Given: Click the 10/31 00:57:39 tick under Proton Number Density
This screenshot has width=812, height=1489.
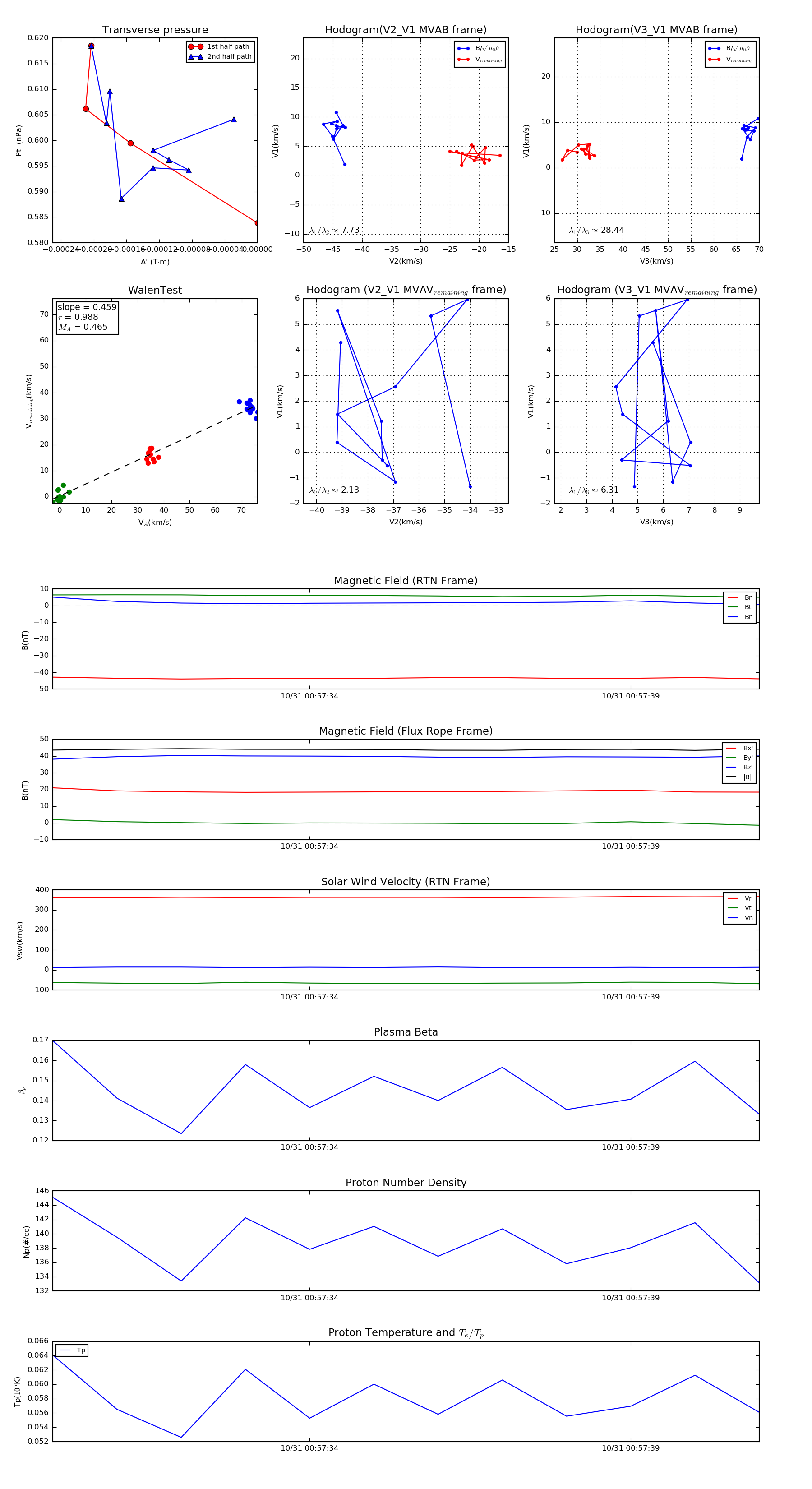Looking at the screenshot, I should 631,1298.
